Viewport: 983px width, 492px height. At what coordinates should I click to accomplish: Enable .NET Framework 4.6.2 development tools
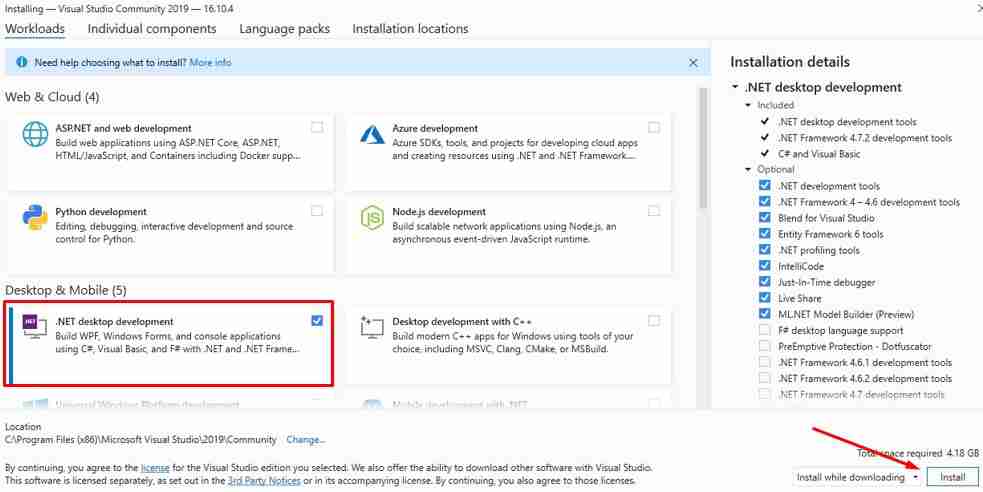pyautogui.click(x=765, y=378)
